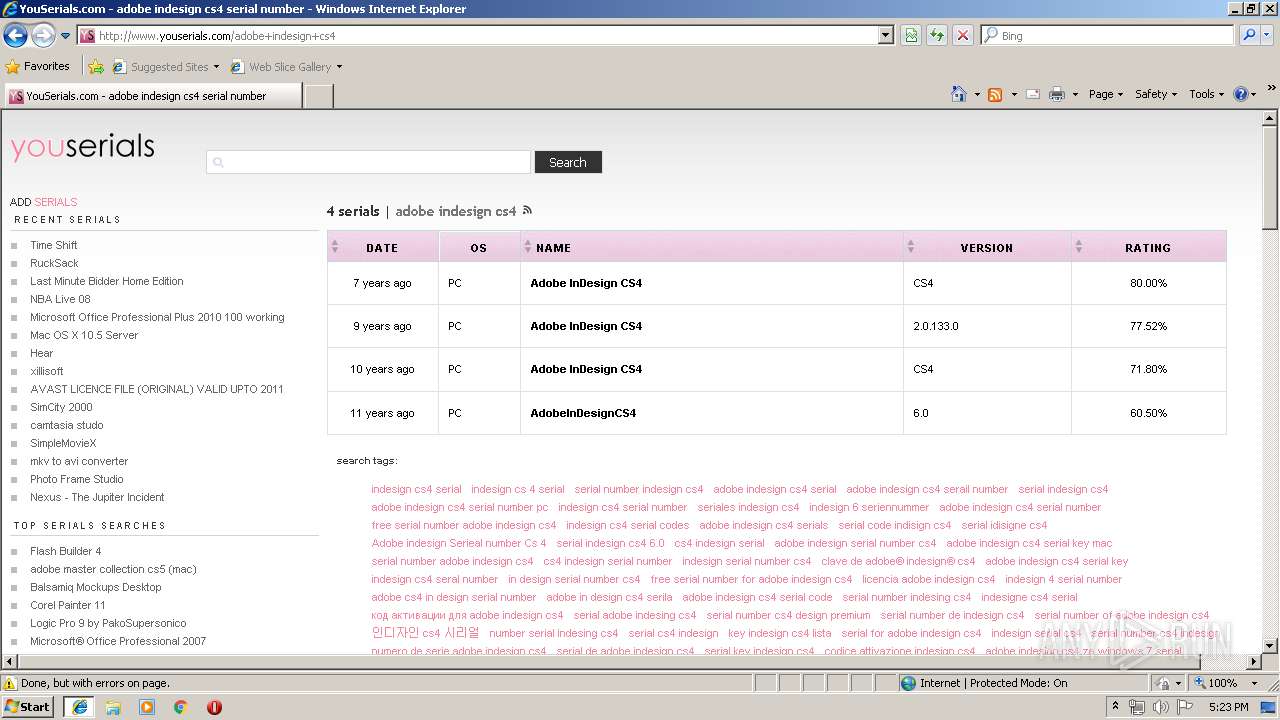
Task: Click the Add to Favorites Bar icon
Action: (96, 67)
